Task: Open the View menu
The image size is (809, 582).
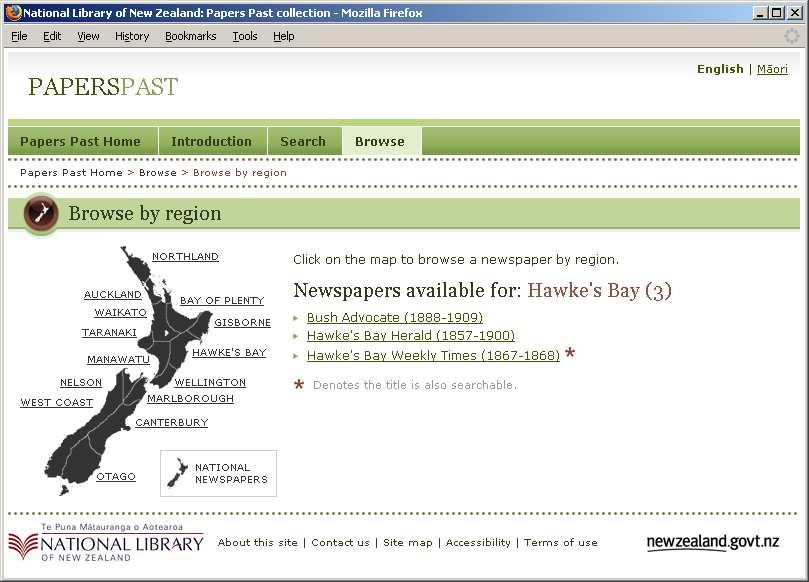Action: pyautogui.click(x=88, y=36)
